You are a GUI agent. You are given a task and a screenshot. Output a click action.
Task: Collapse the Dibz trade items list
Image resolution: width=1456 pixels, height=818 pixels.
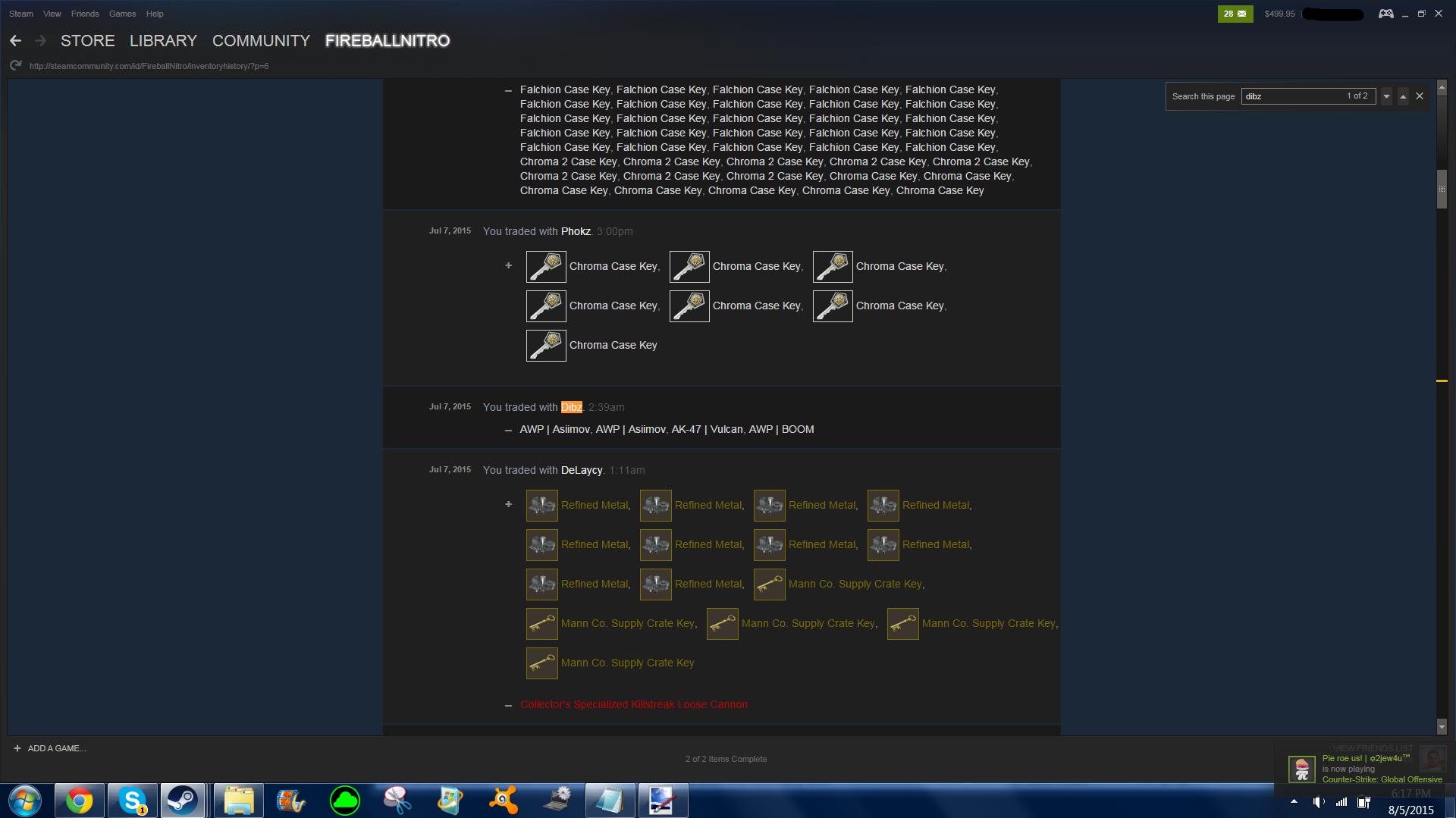pos(508,430)
